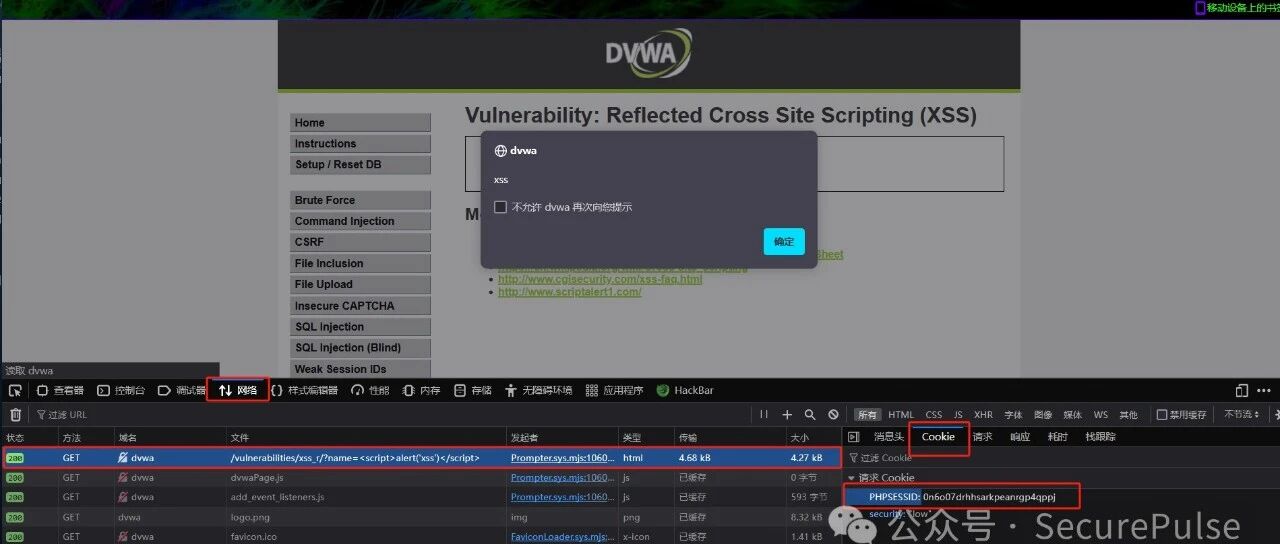Viewport: 1280px width, 544px height.
Task: Open SQL Injection (Blind) in sidebar
Action: [360, 347]
